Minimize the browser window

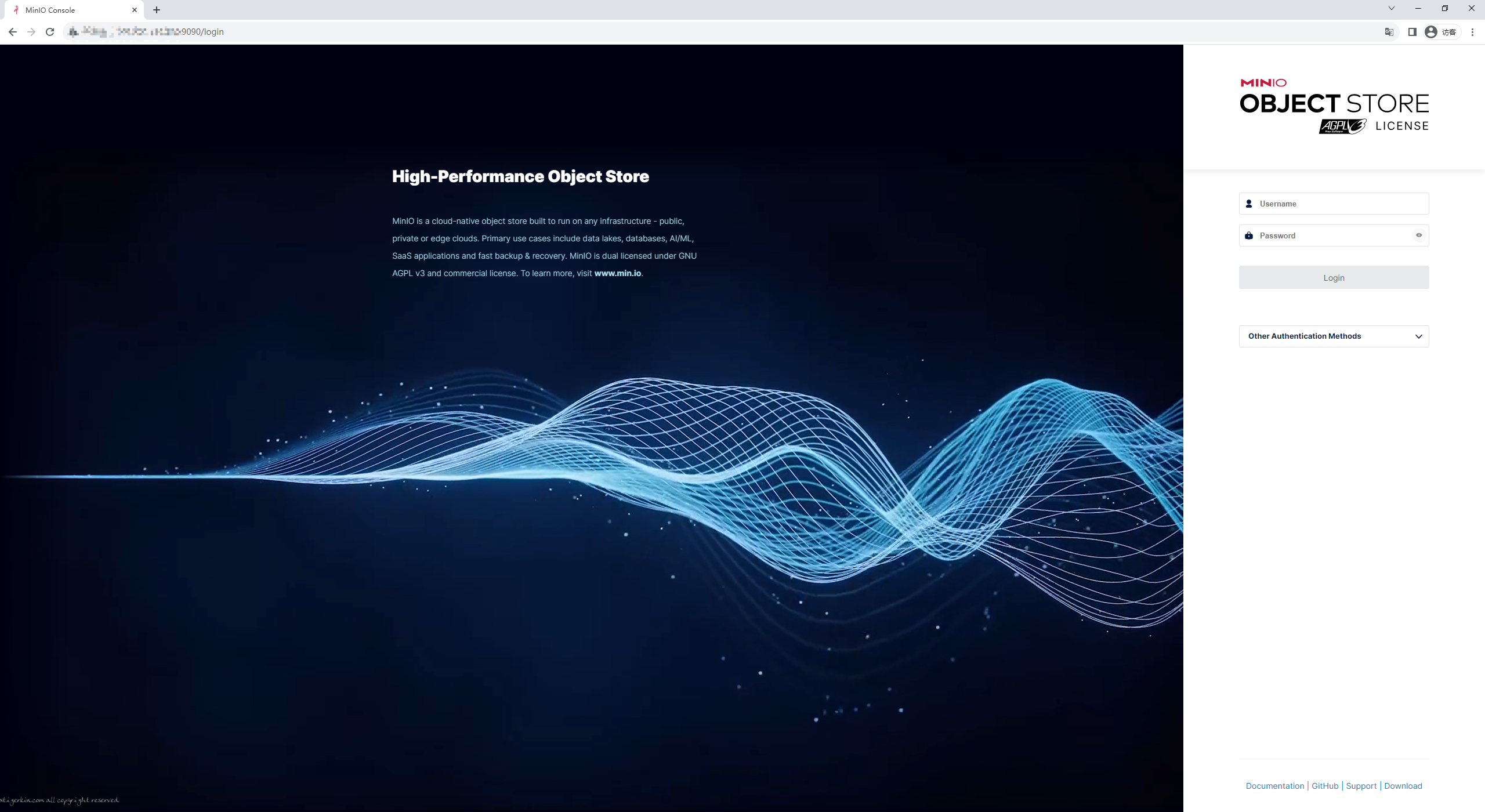(x=1418, y=8)
